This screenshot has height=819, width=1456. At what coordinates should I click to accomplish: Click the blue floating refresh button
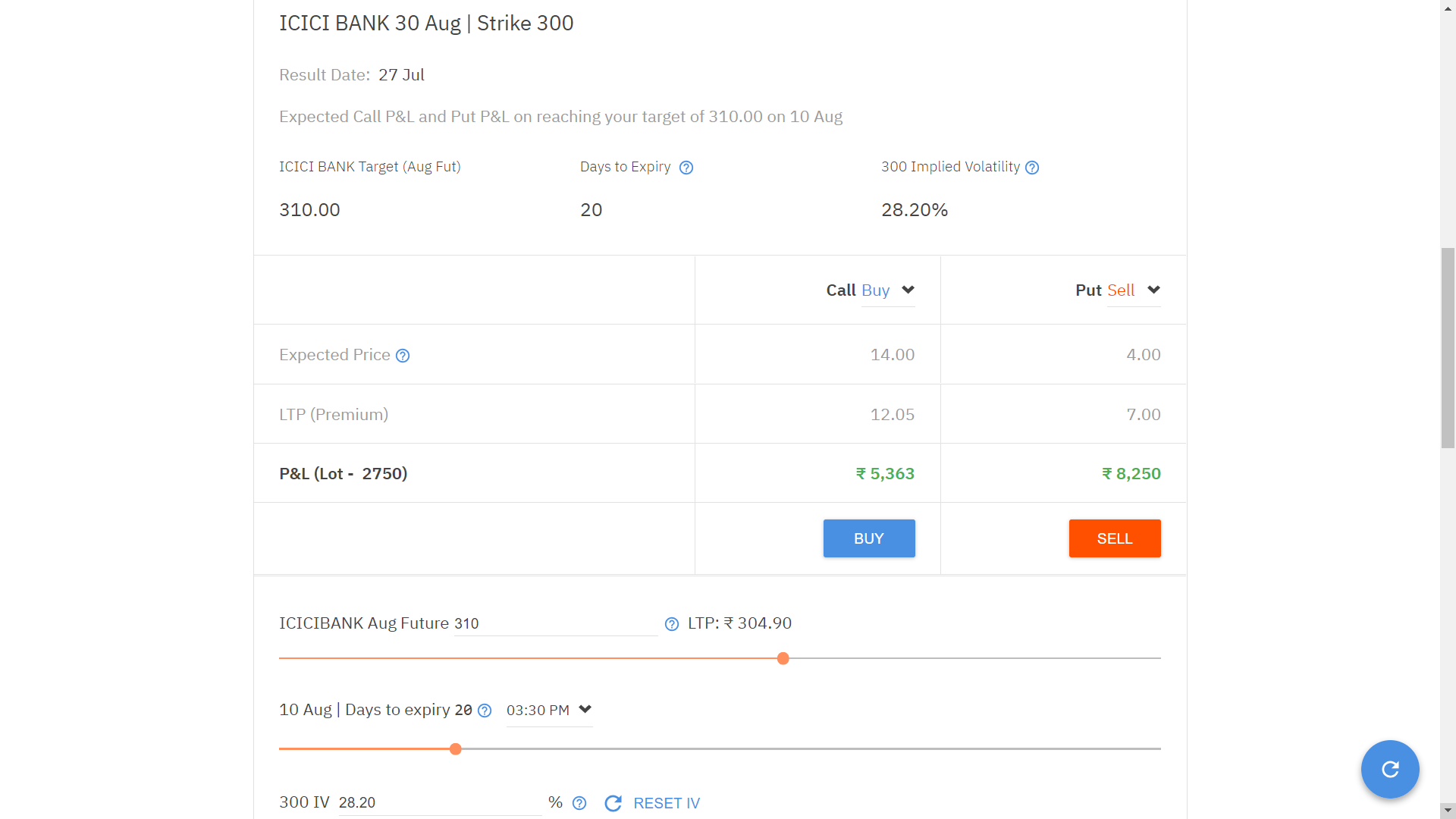[1390, 769]
